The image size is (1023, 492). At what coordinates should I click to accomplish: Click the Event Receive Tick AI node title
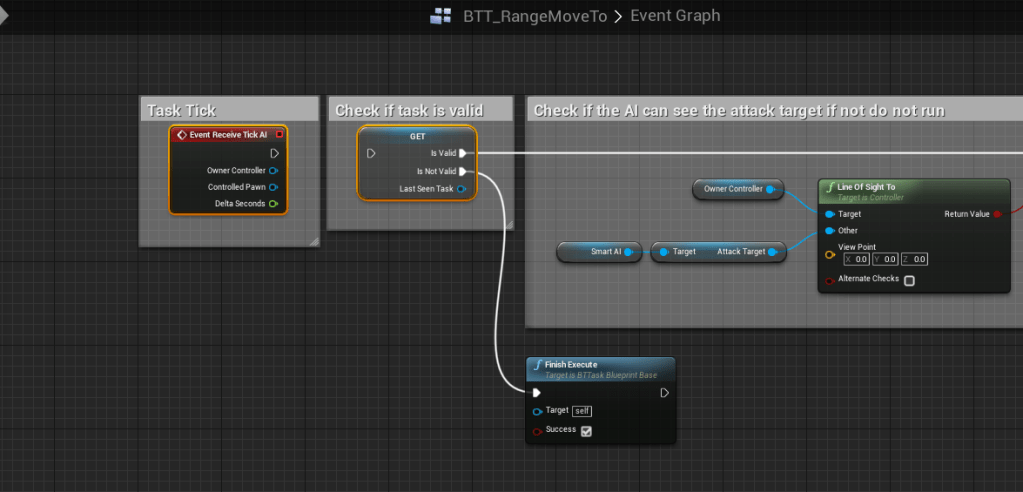(x=228, y=135)
